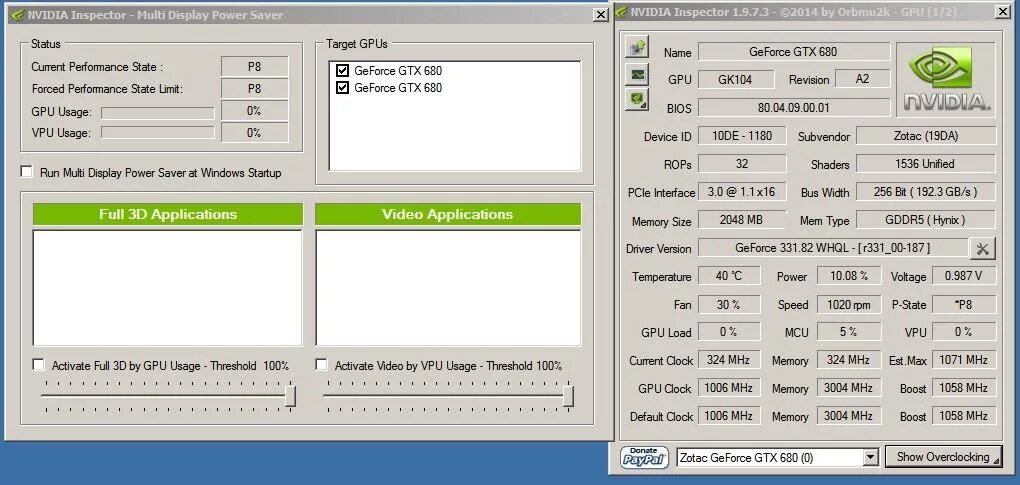Click Est.Max value 1071 MHz
The width and height of the screenshot is (1020, 485).
click(964, 360)
